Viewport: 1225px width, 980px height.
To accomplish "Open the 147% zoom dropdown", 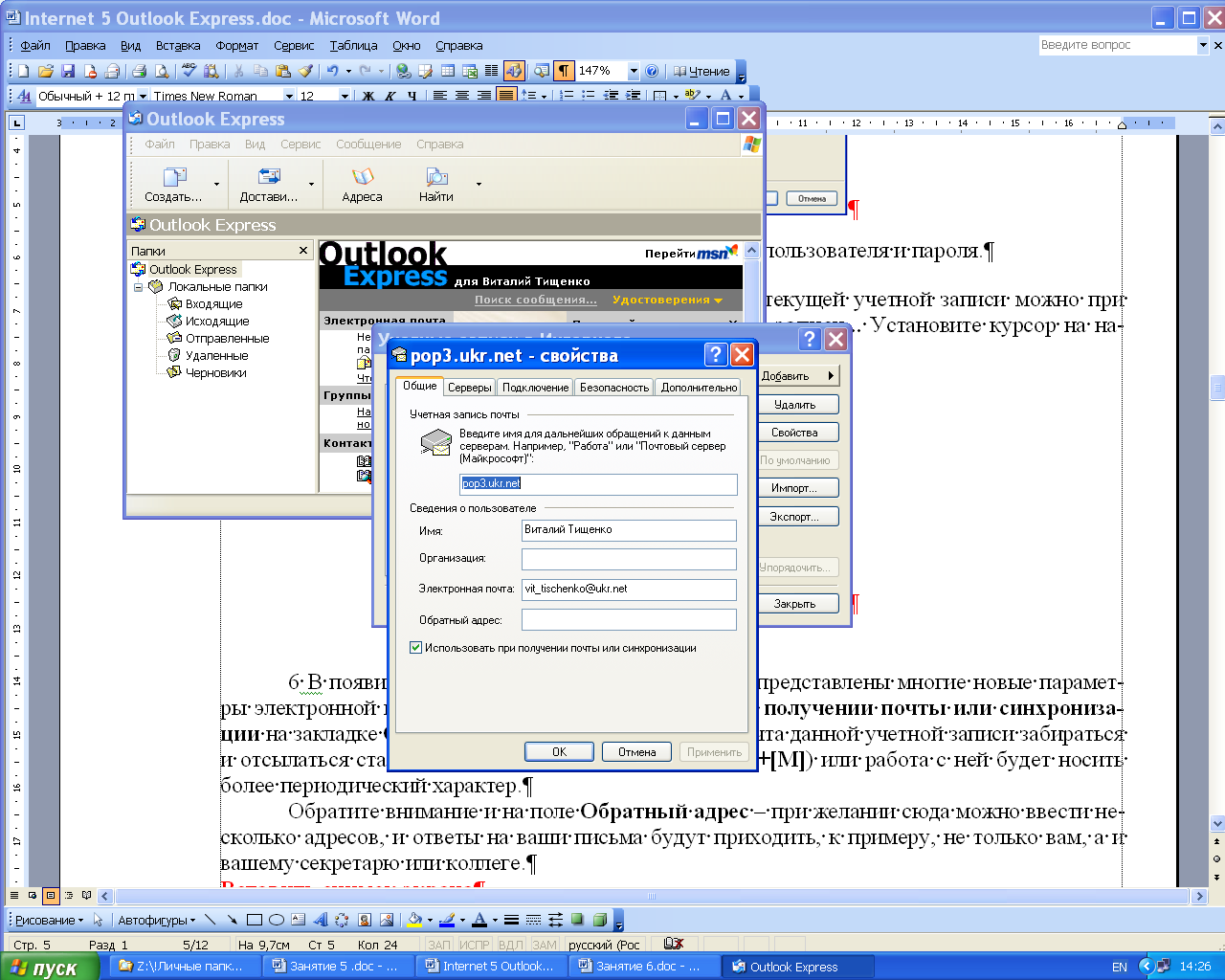I will pyautogui.click(x=633, y=71).
